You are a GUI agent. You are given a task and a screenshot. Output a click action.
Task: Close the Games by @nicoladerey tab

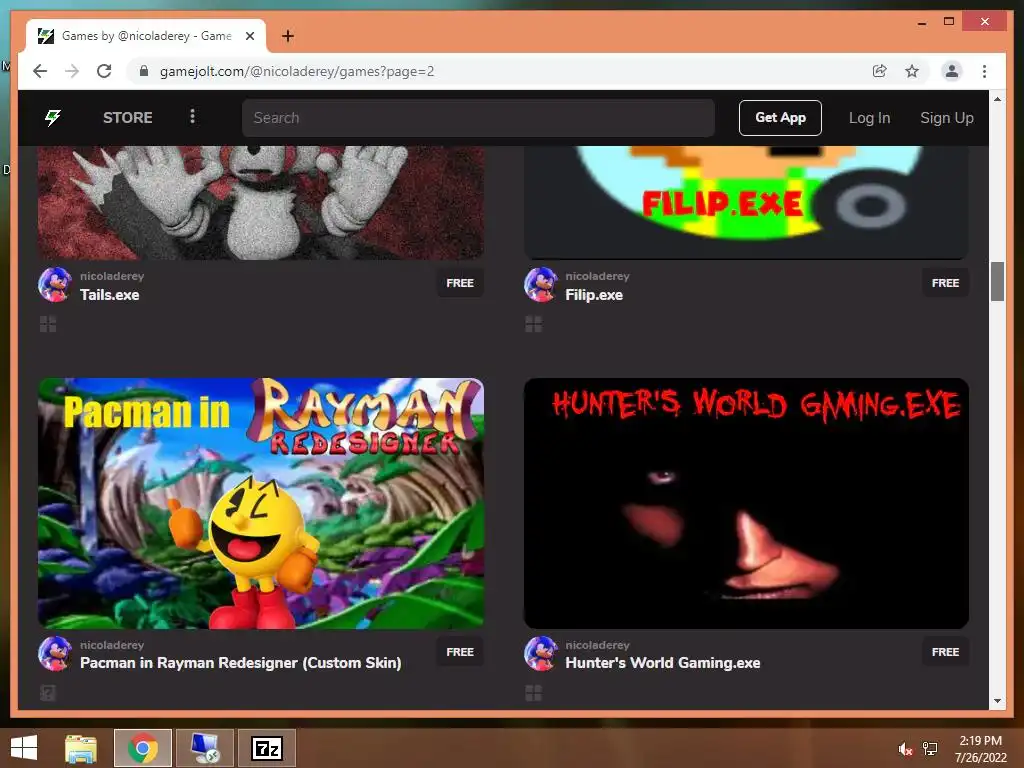coord(249,36)
